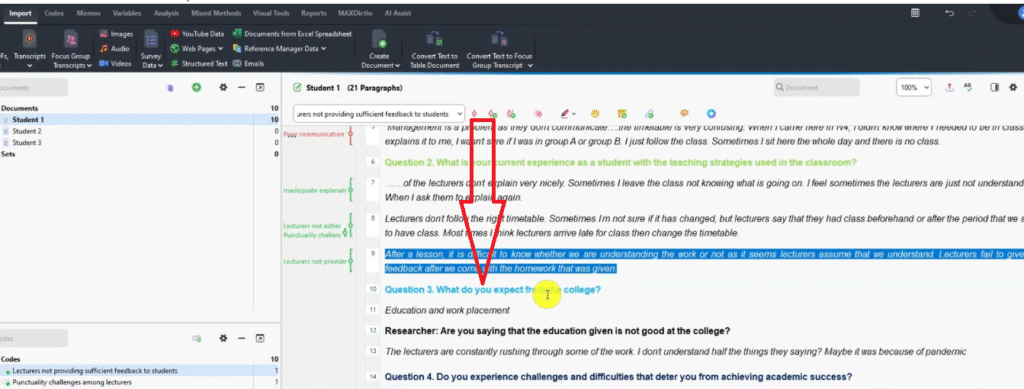
Task: Import Documents from Excel Spreadsheet
Action: click(291, 33)
